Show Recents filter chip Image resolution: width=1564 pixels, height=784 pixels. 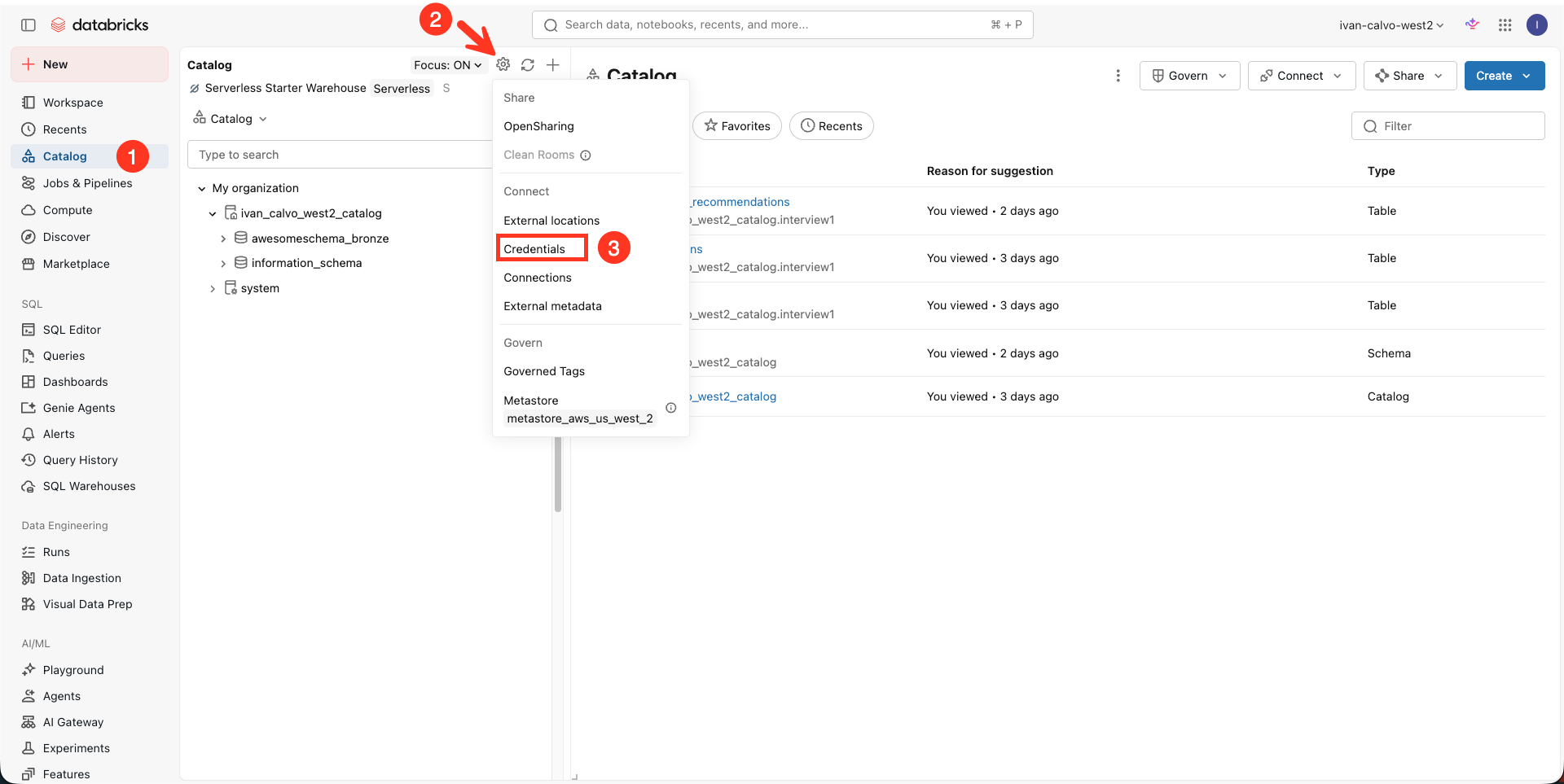click(832, 126)
